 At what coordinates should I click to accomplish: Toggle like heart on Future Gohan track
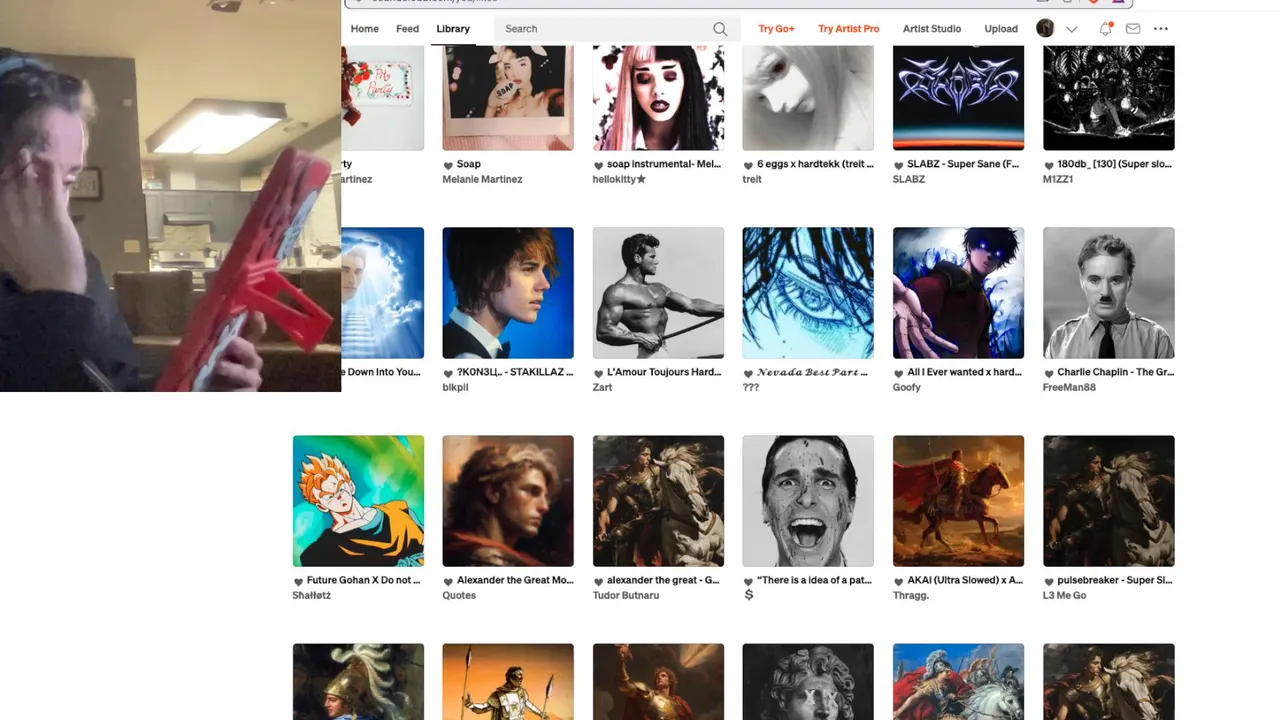298,581
